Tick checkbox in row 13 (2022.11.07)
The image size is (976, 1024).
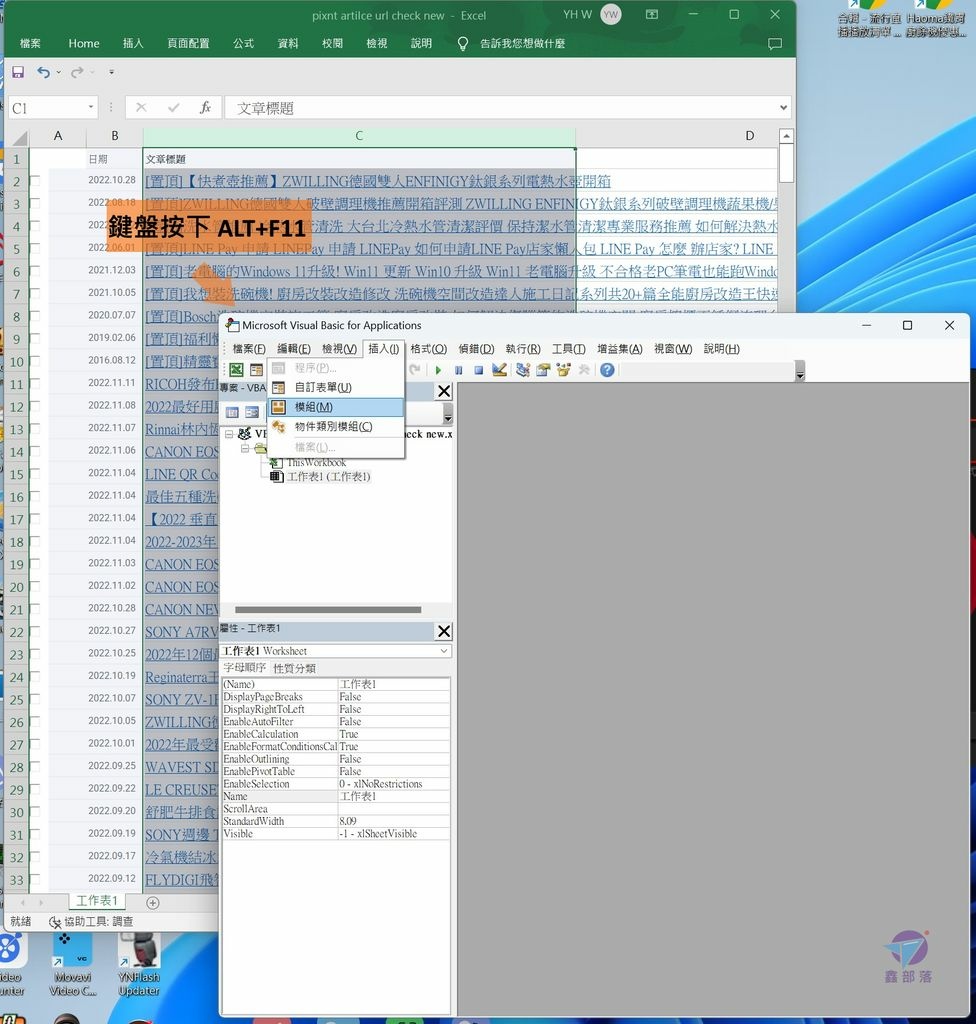(35, 429)
